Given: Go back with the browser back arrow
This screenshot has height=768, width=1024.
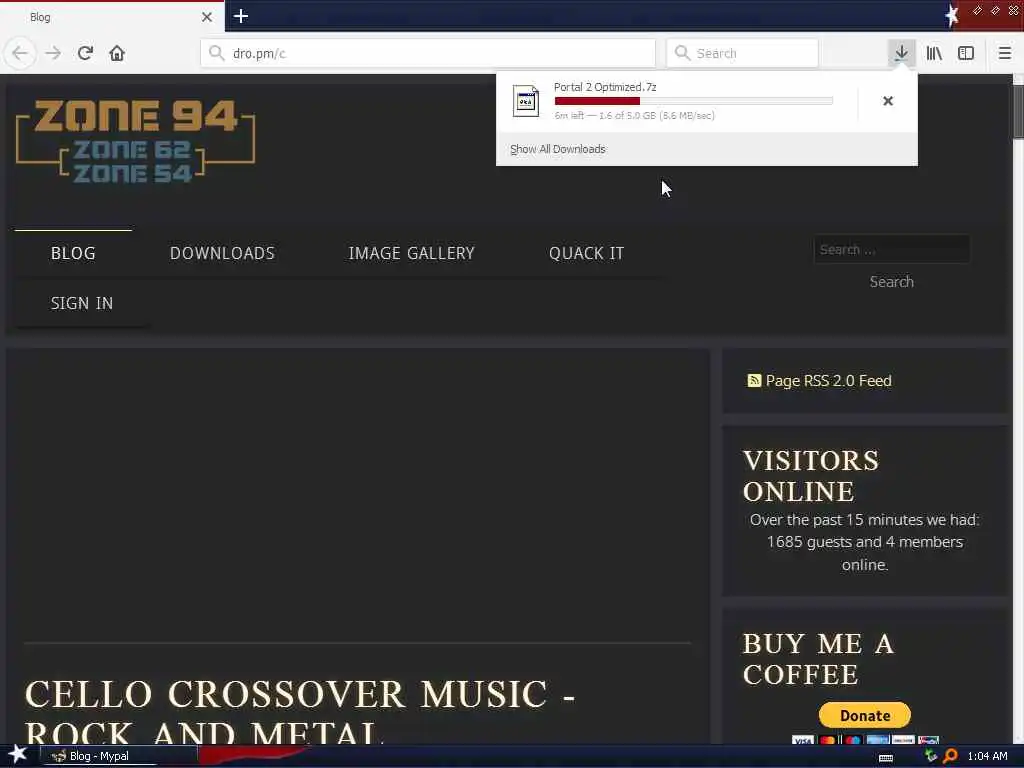Looking at the screenshot, I should pos(20,53).
